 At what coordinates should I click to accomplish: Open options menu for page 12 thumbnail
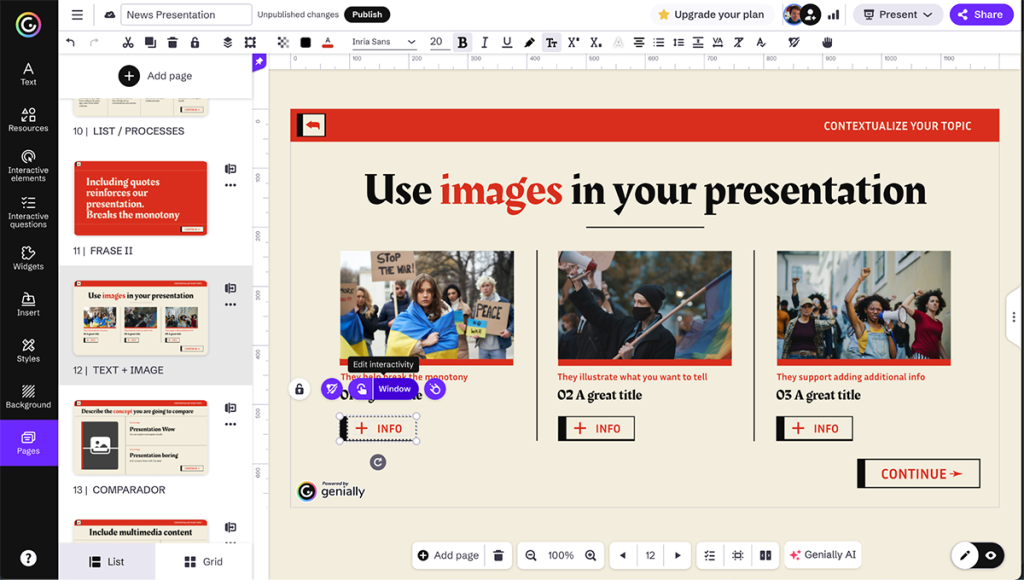(x=230, y=304)
